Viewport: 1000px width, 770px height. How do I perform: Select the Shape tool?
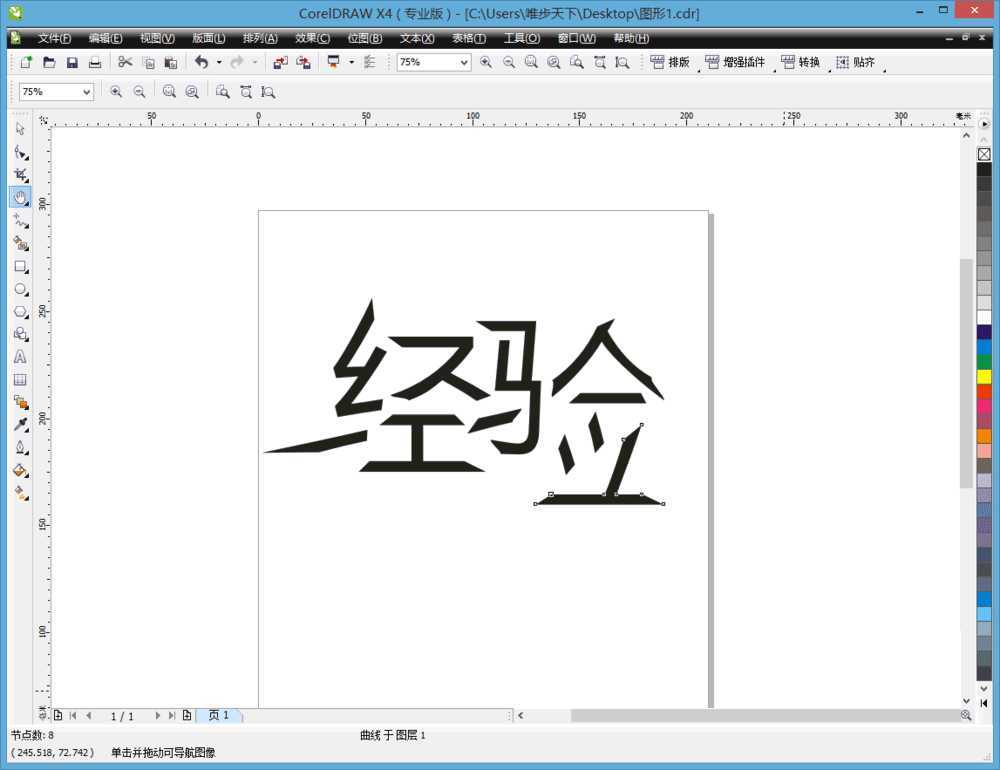point(20,152)
